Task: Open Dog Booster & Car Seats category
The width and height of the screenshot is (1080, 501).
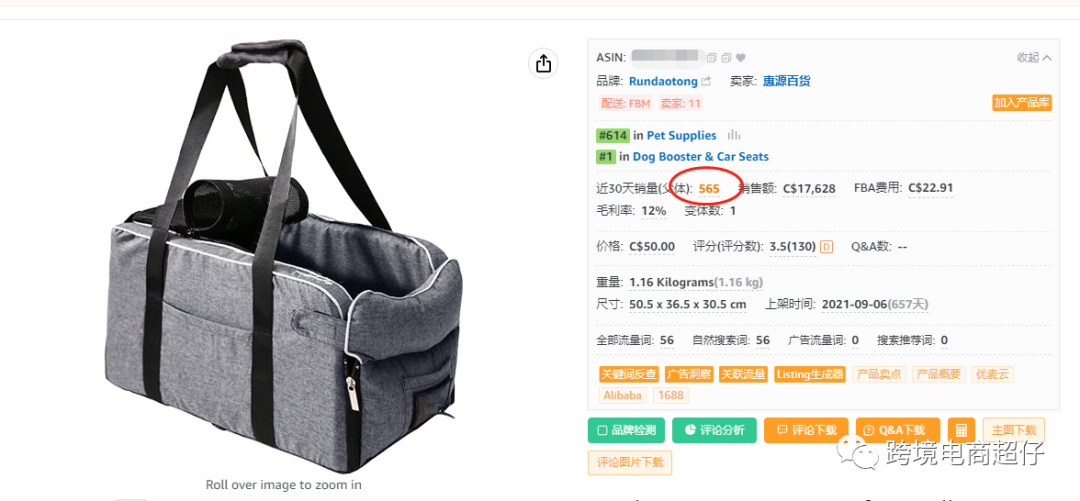Action: coord(700,156)
